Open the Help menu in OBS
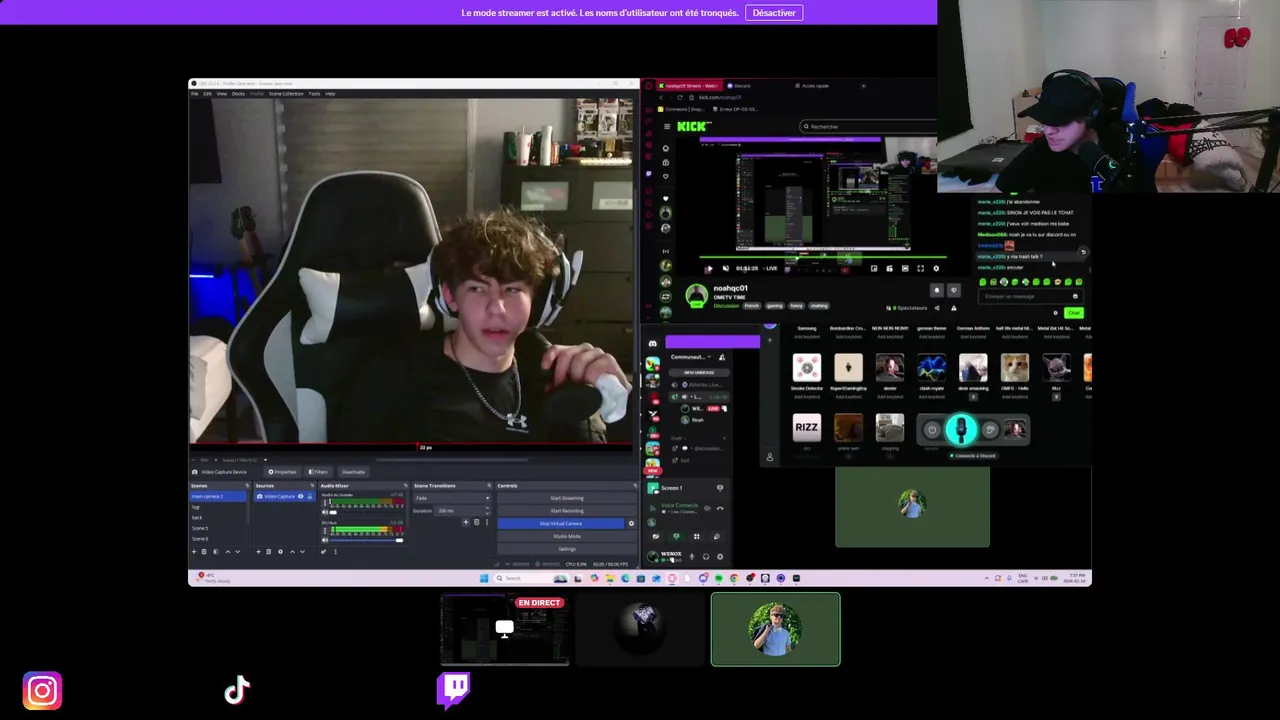This screenshot has width=1280, height=720. tap(330, 94)
